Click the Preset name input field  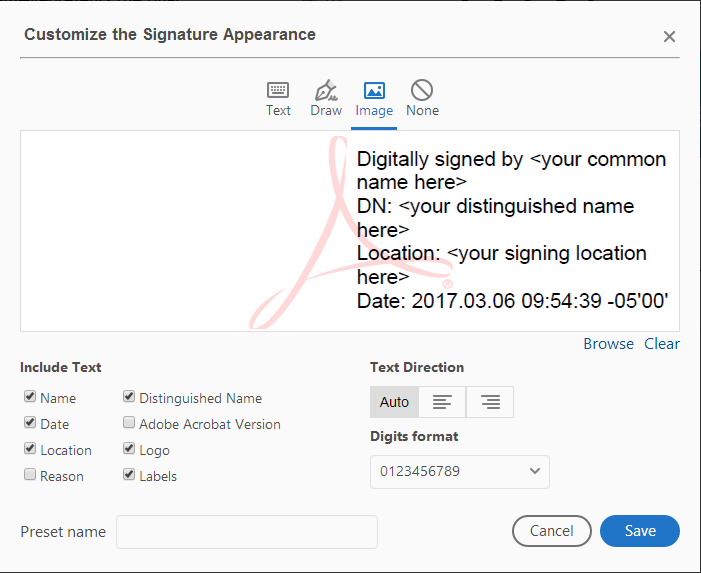pos(246,532)
